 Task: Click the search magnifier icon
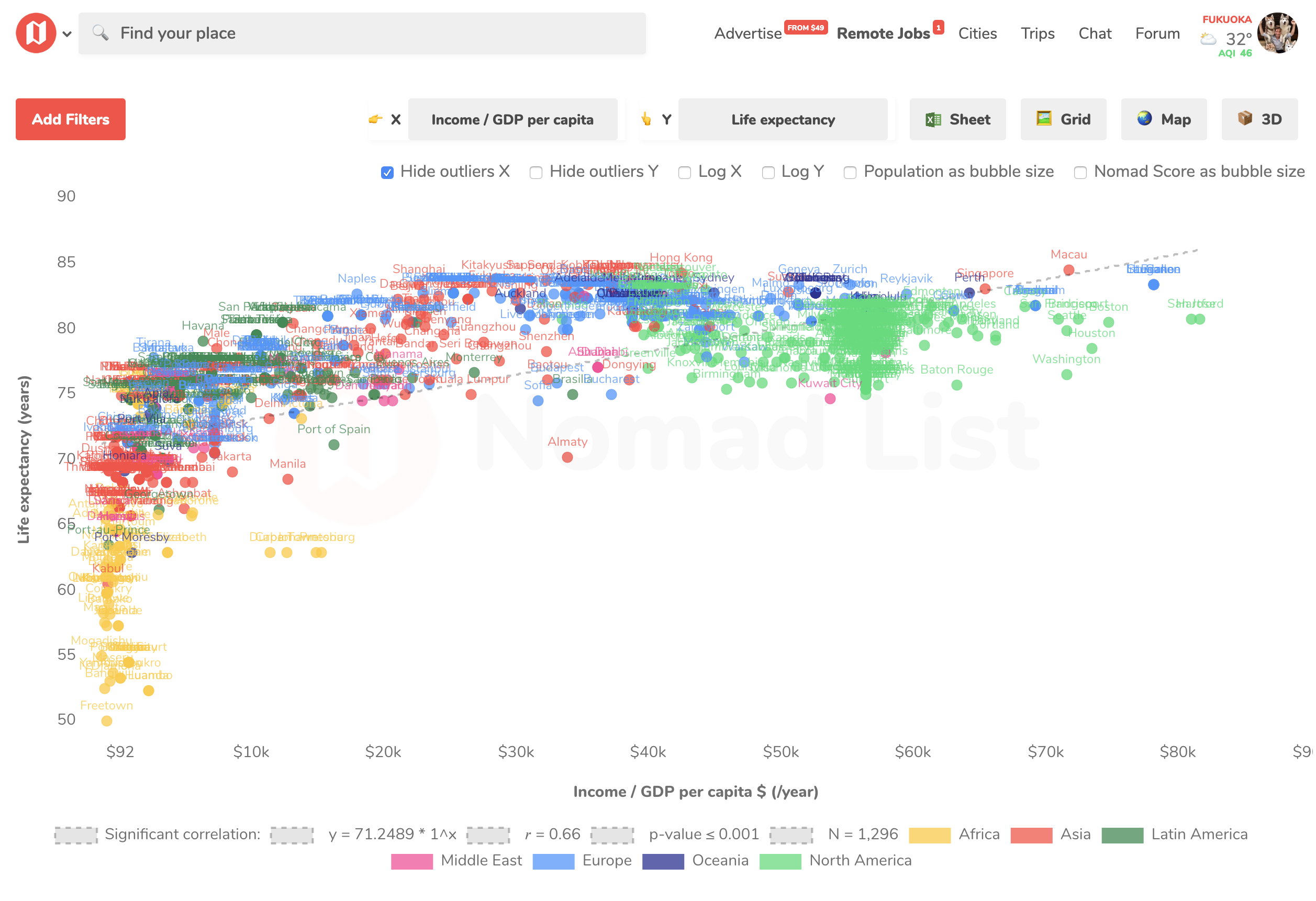point(100,33)
